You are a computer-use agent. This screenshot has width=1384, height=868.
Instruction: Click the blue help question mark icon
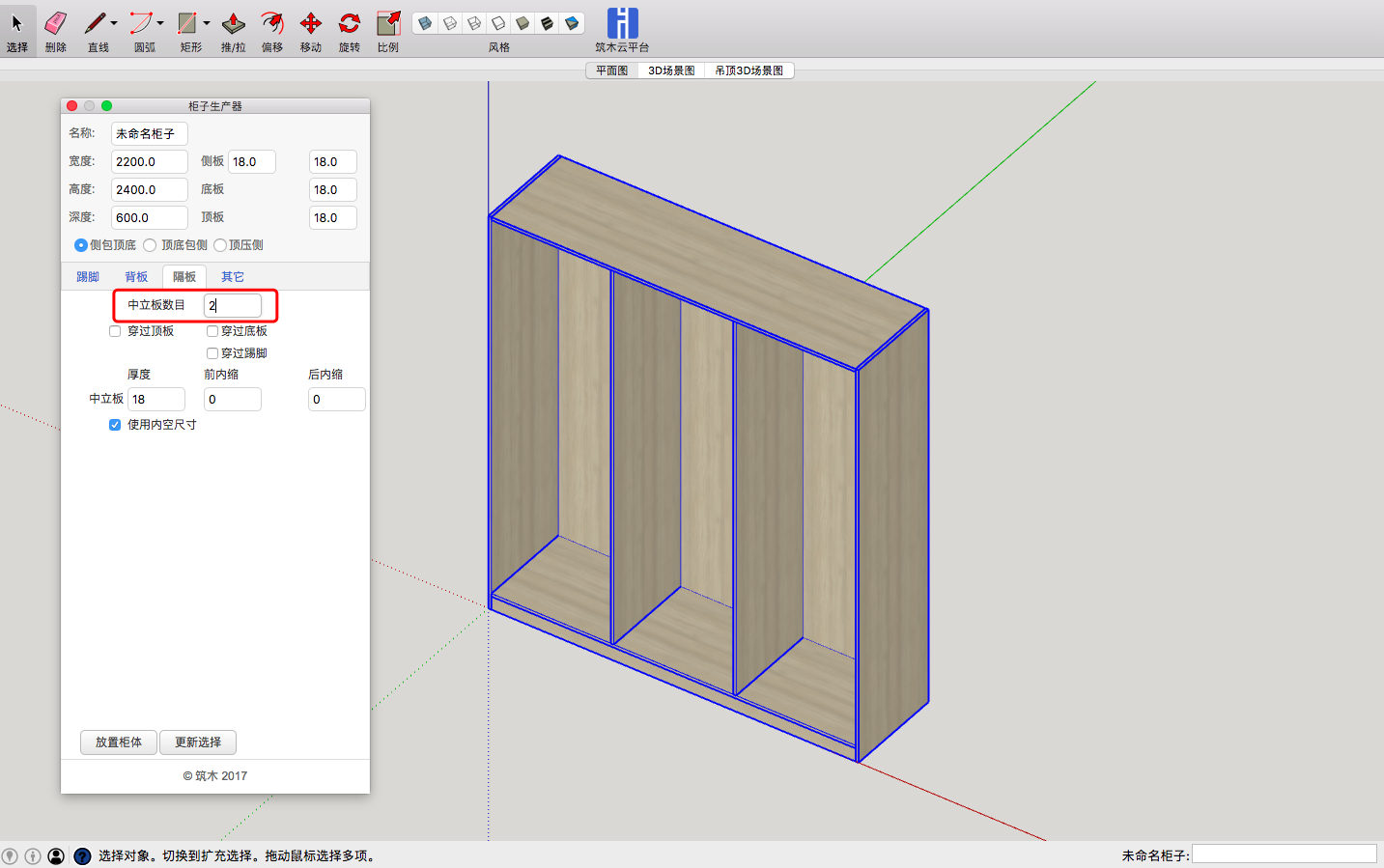click(82, 856)
